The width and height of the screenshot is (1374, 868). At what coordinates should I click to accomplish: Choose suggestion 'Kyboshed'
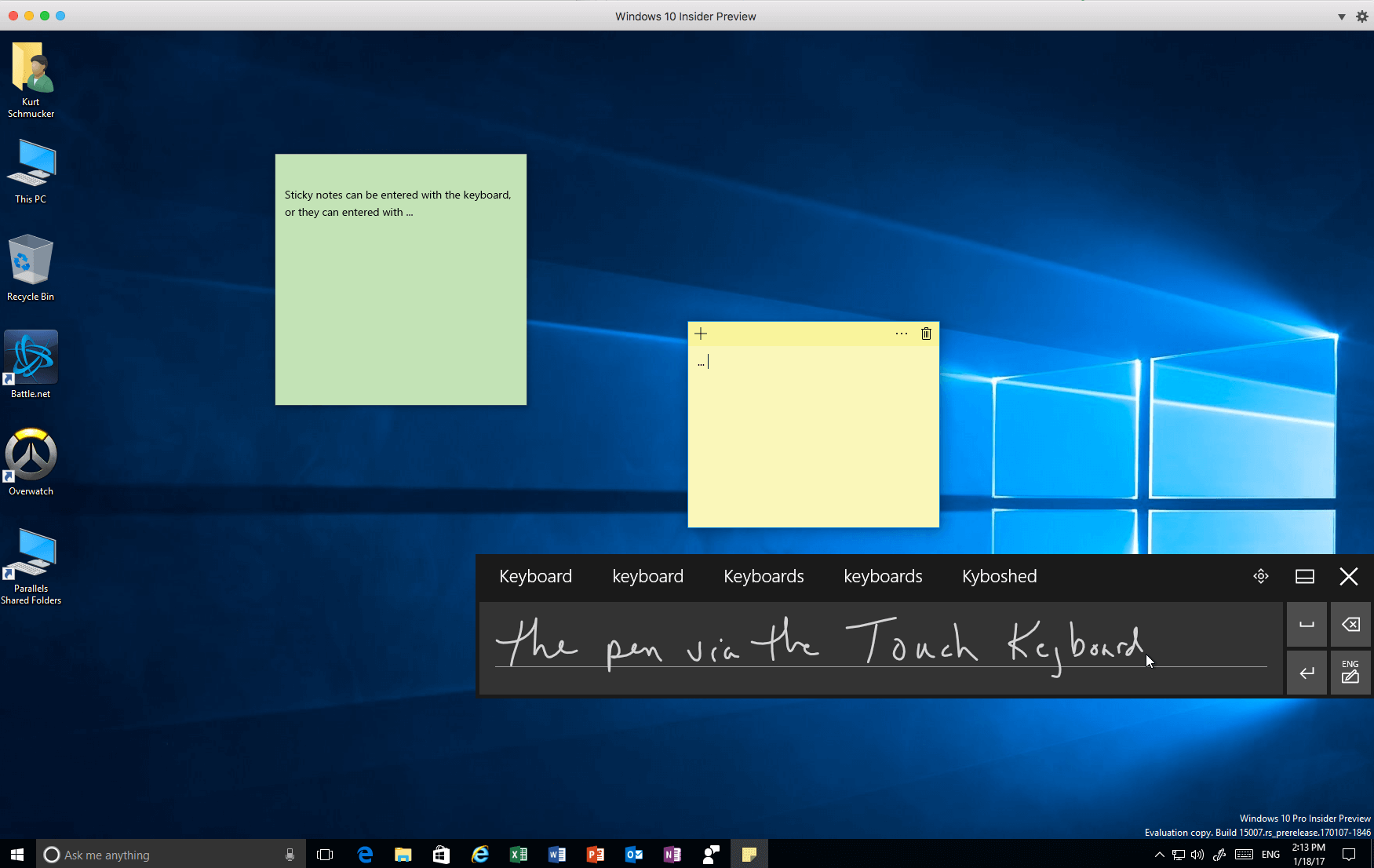click(x=999, y=576)
